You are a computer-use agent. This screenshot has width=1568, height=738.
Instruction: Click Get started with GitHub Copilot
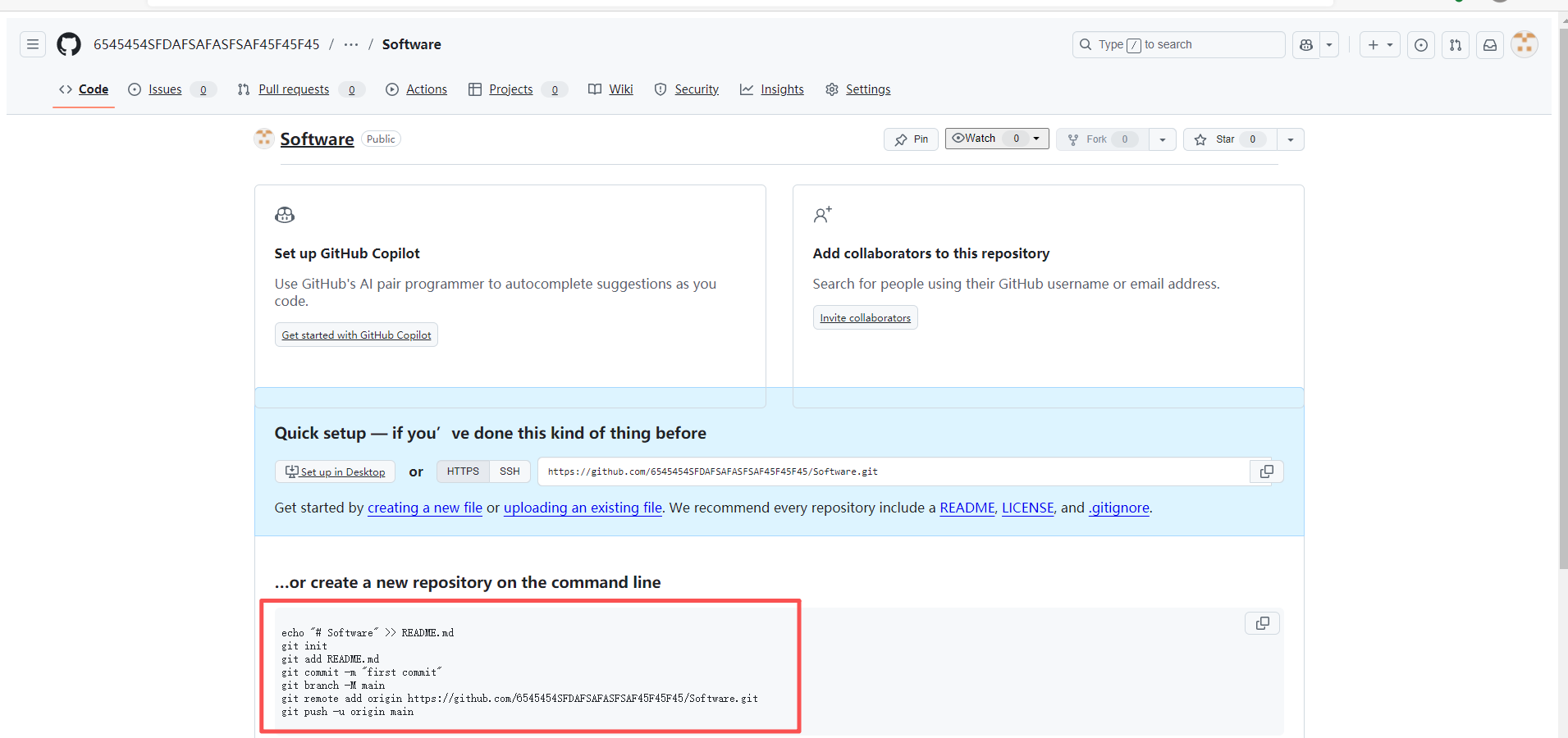[356, 335]
